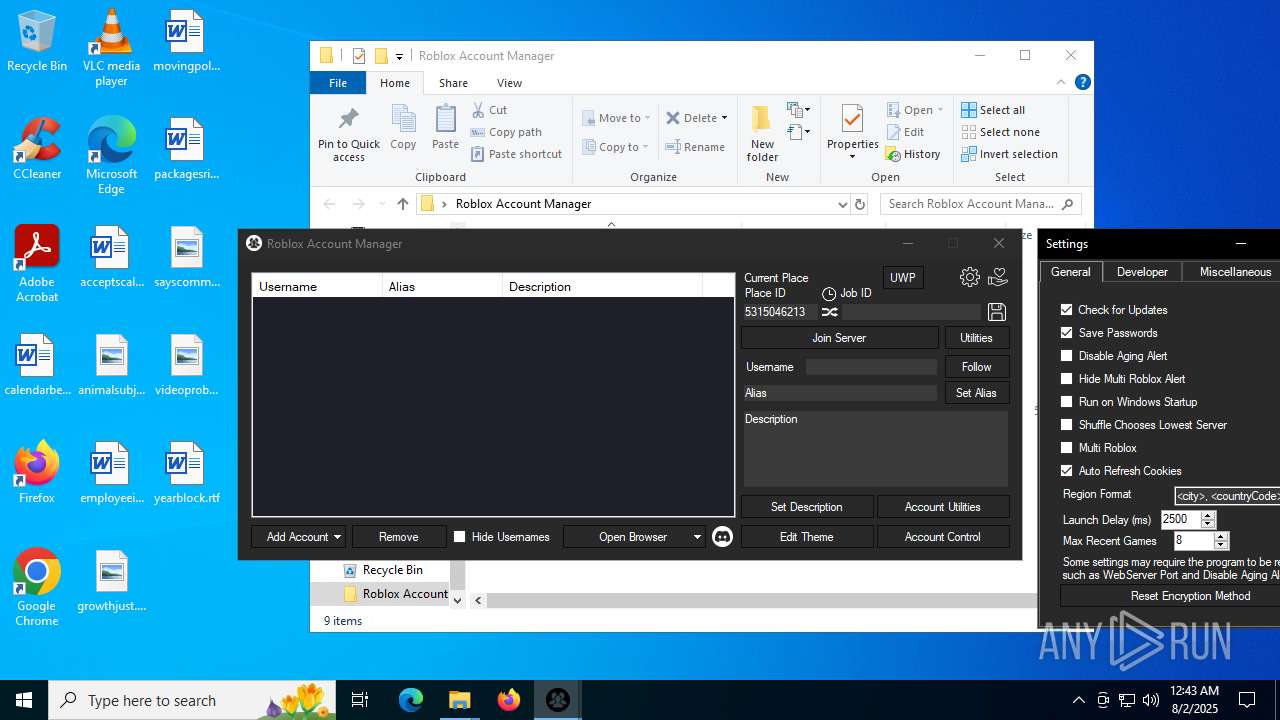Viewport: 1280px width, 720px height.
Task: Click Reset Encryption Method button
Action: pyautogui.click(x=1170, y=596)
